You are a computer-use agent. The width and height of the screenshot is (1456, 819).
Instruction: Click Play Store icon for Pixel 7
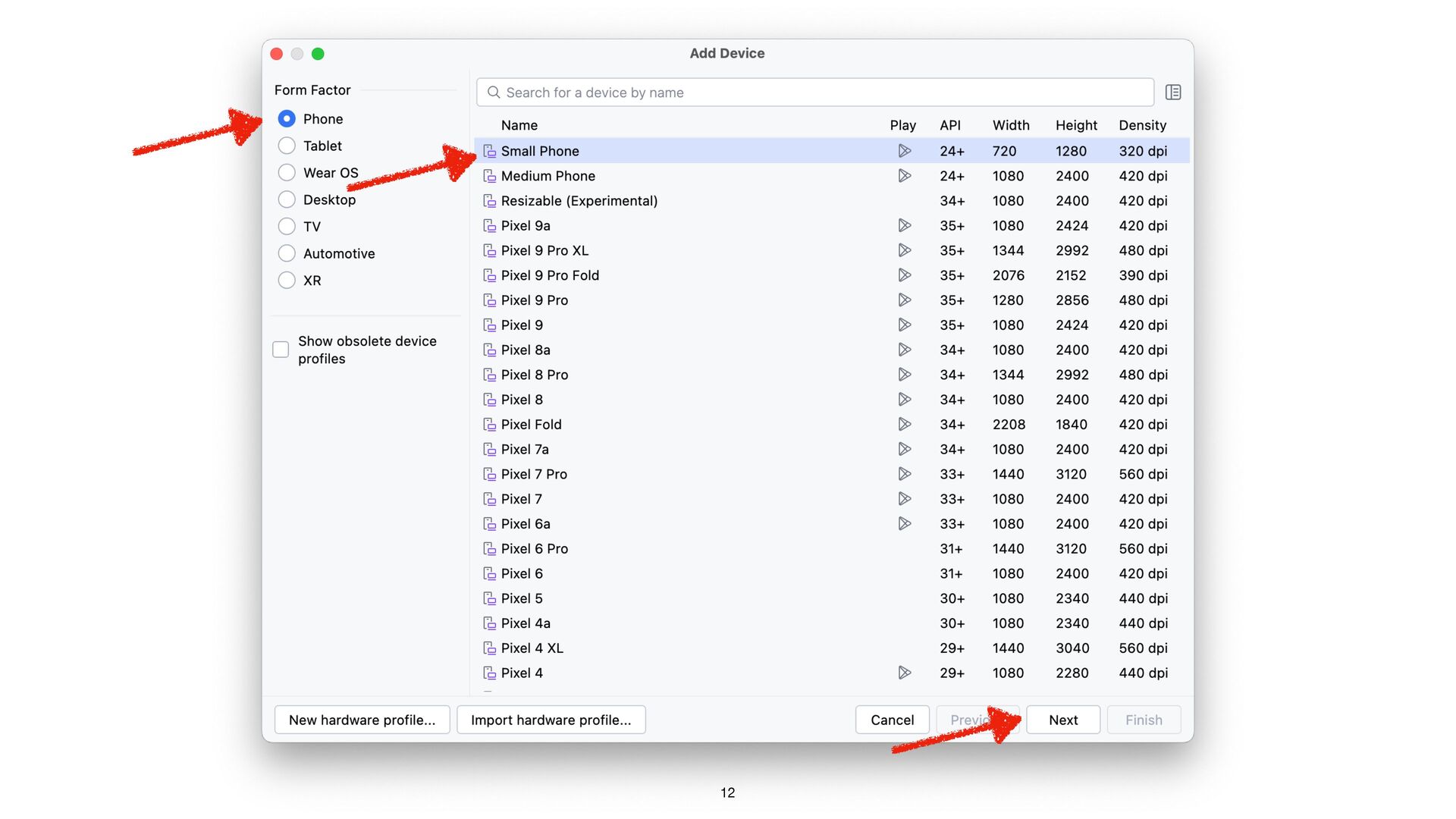point(904,499)
